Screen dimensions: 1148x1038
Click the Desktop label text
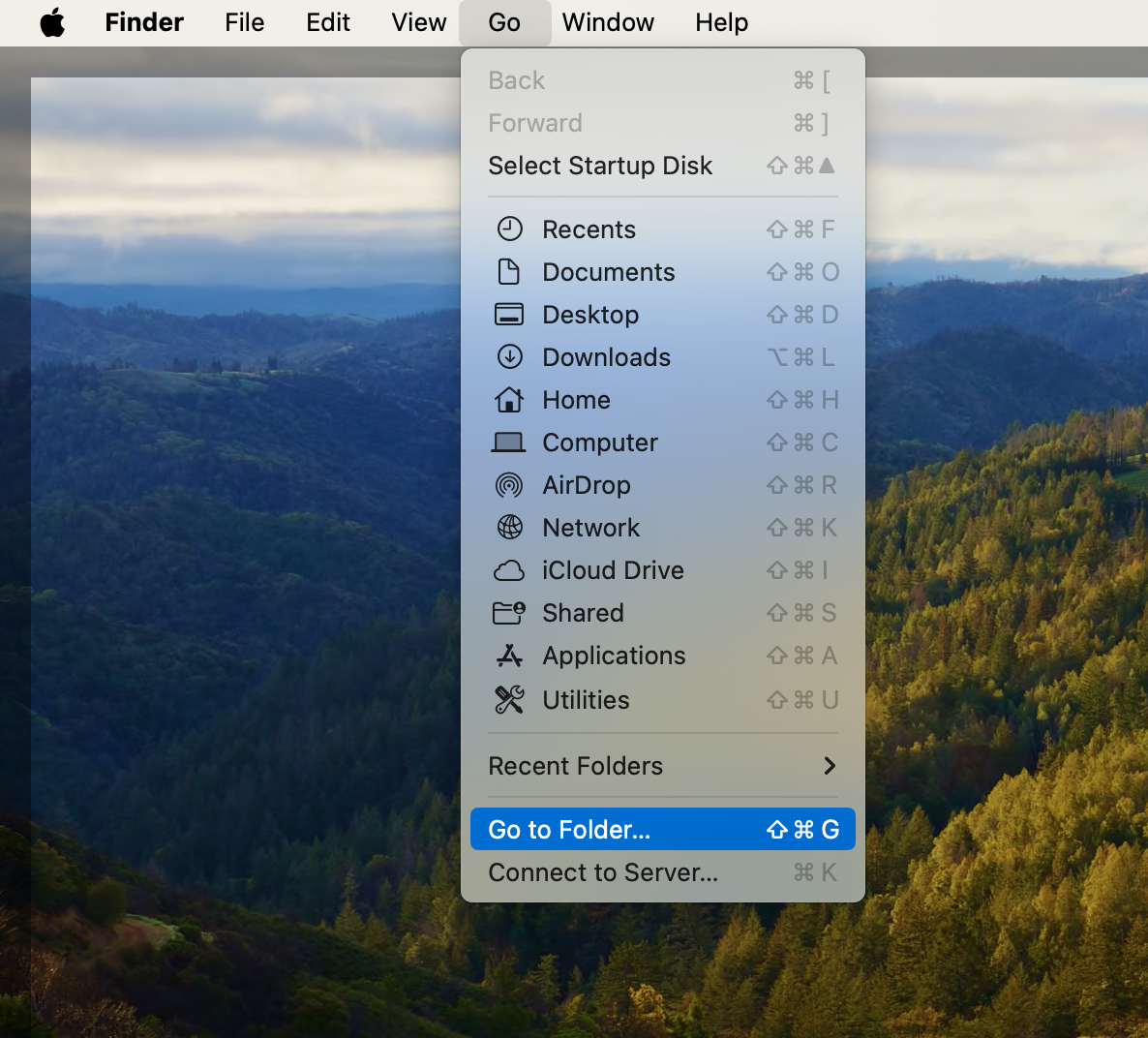pyautogui.click(x=590, y=315)
